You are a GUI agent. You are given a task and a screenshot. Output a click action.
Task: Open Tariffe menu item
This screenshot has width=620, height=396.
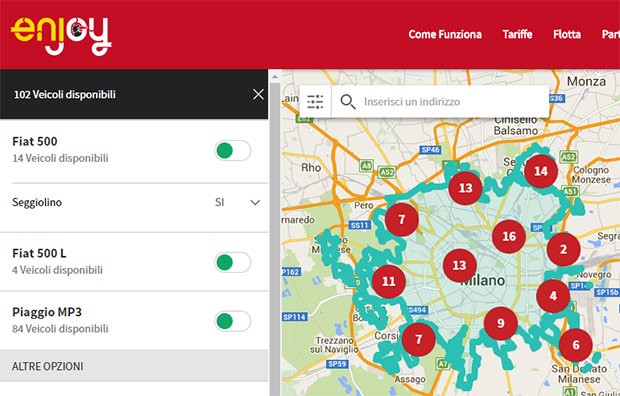(517, 34)
